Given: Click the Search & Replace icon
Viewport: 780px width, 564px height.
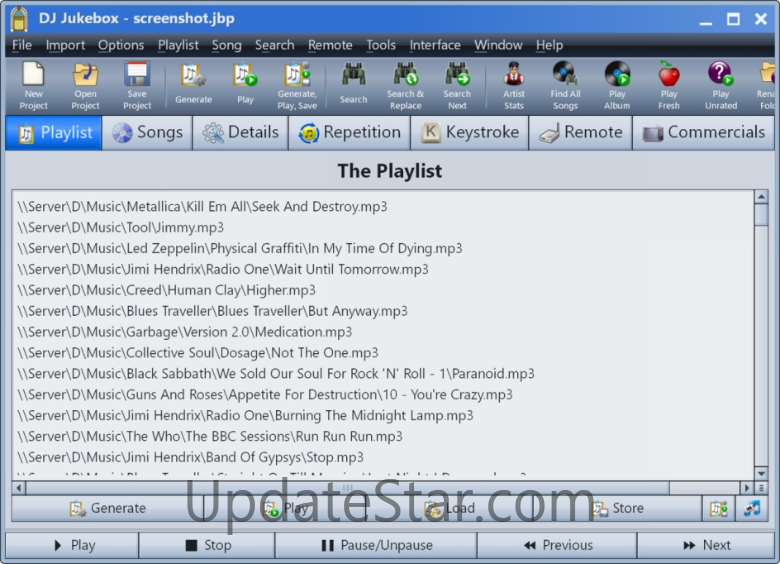Looking at the screenshot, I should [405, 76].
